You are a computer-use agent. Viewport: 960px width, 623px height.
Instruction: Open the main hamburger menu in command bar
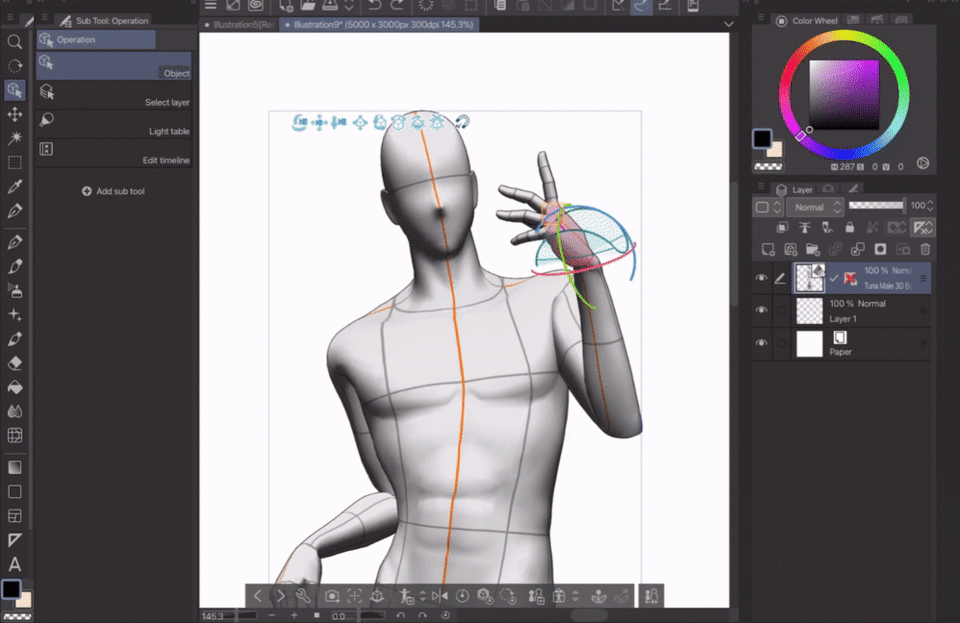211,6
